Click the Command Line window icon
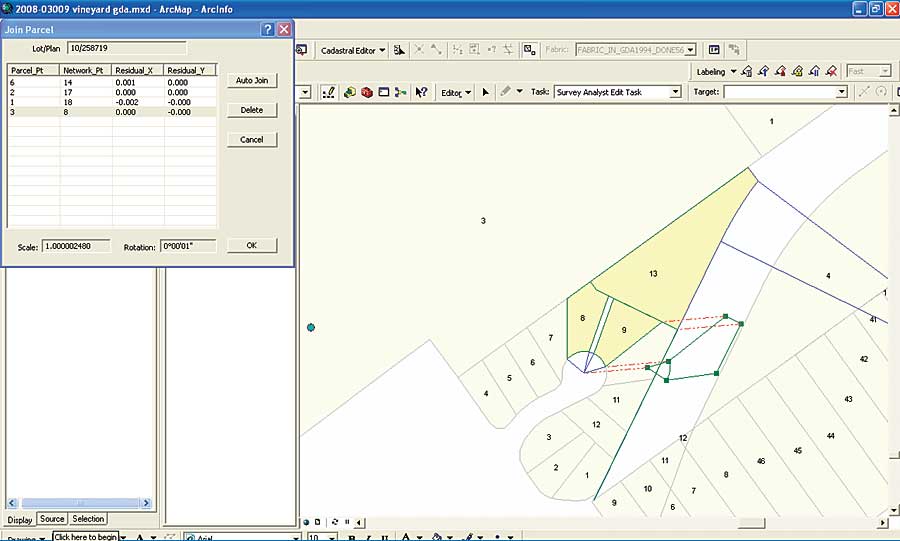 pyautogui.click(x=383, y=92)
